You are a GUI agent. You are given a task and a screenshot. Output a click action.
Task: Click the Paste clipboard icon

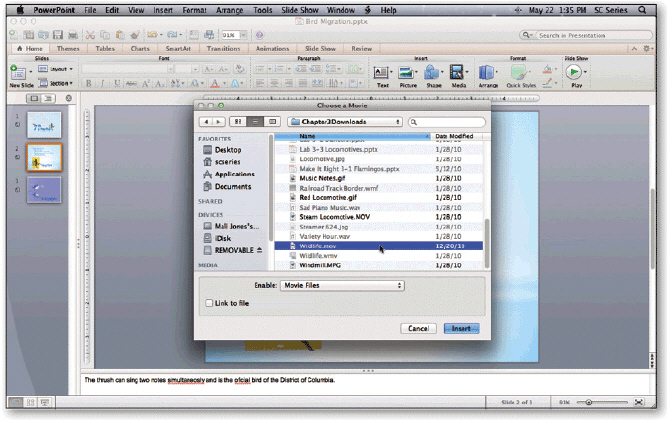click(x=120, y=35)
